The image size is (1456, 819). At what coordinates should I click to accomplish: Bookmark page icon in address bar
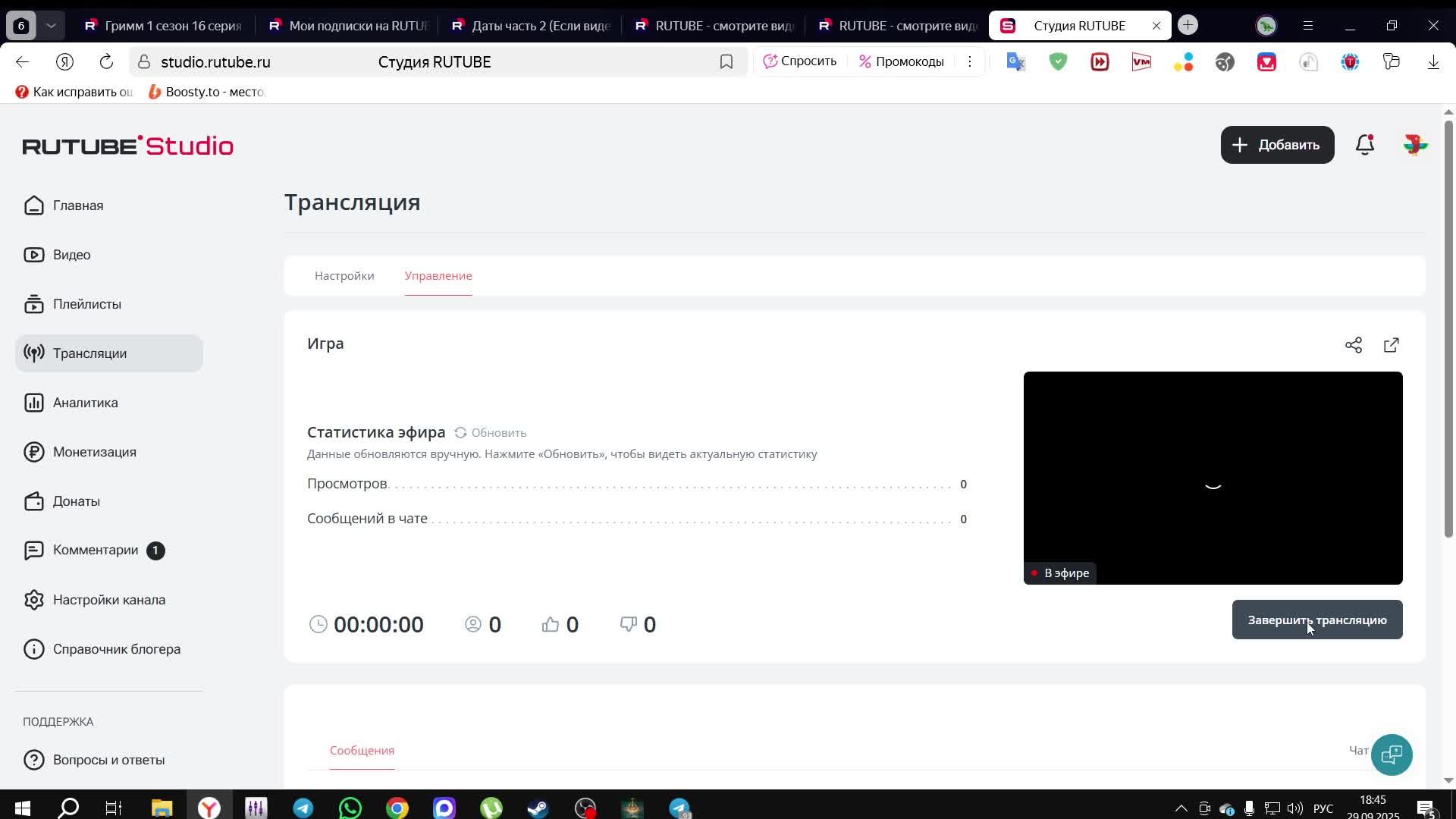click(x=726, y=62)
